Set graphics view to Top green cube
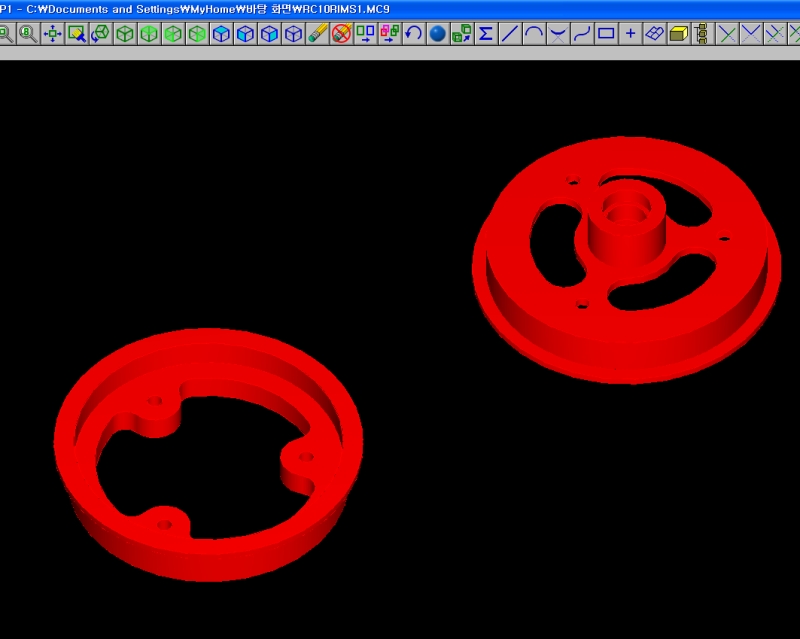The image size is (800, 639). pyautogui.click(x=149, y=34)
